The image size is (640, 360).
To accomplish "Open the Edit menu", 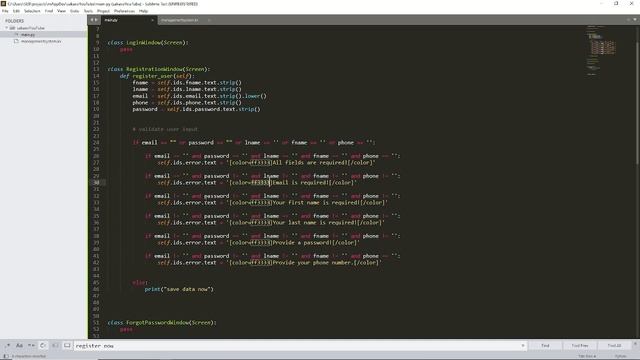I will tap(16, 11).
